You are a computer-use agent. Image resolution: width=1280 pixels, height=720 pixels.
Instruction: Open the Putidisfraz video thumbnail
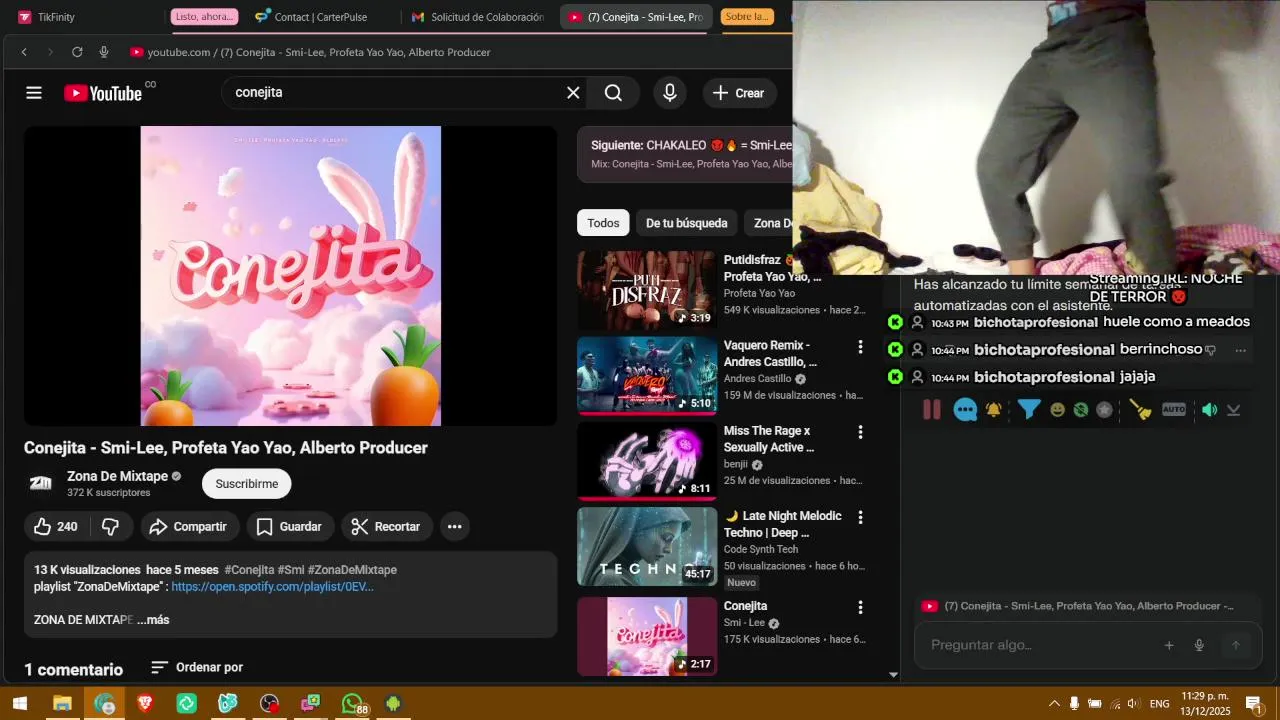click(647, 290)
